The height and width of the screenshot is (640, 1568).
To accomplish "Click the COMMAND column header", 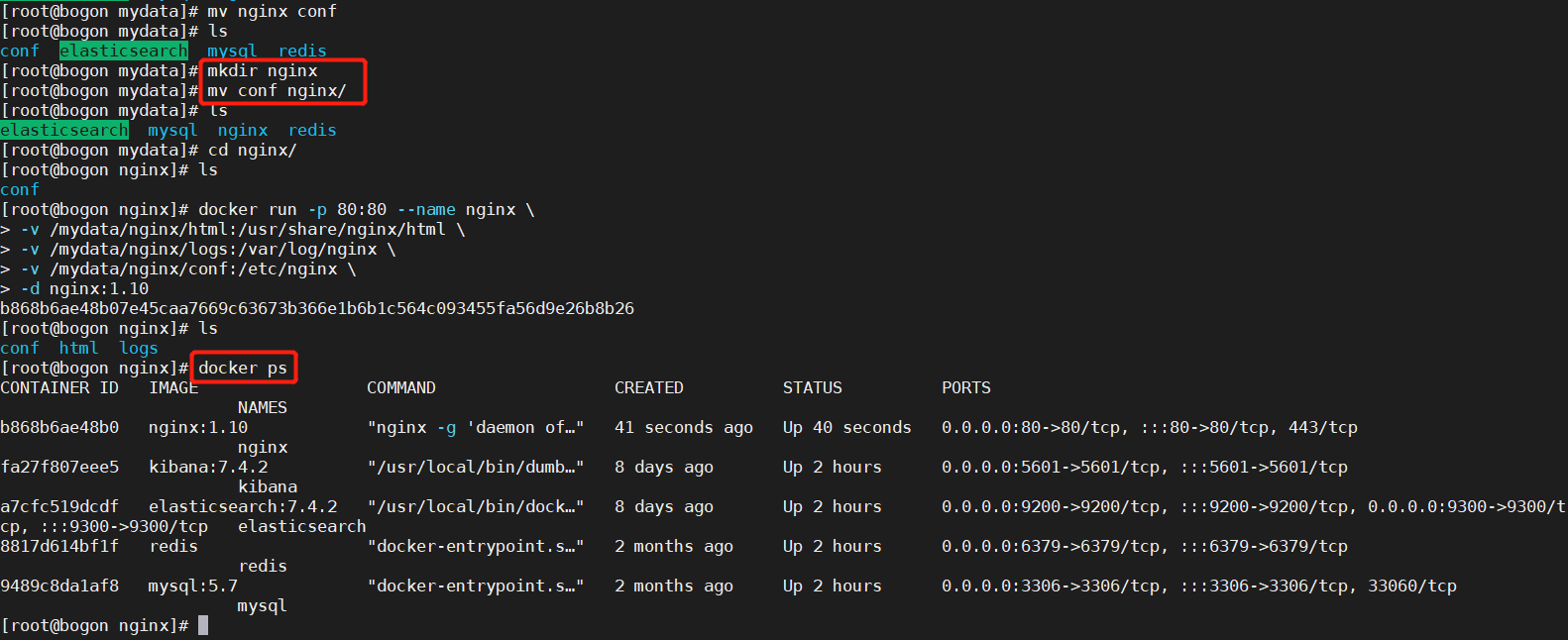I will pyautogui.click(x=401, y=387).
